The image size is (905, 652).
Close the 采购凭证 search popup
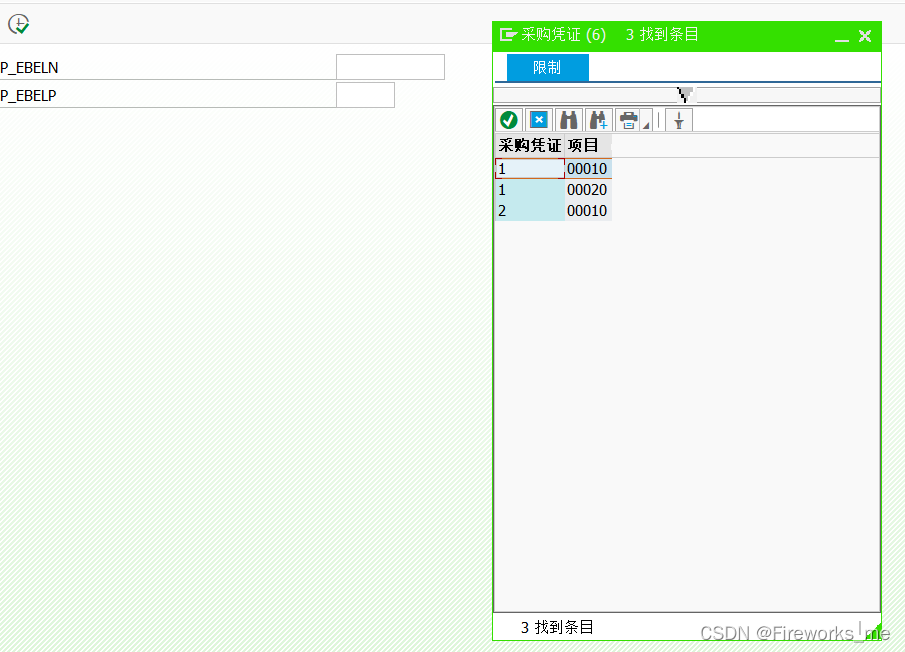click(x=865, y=36)
